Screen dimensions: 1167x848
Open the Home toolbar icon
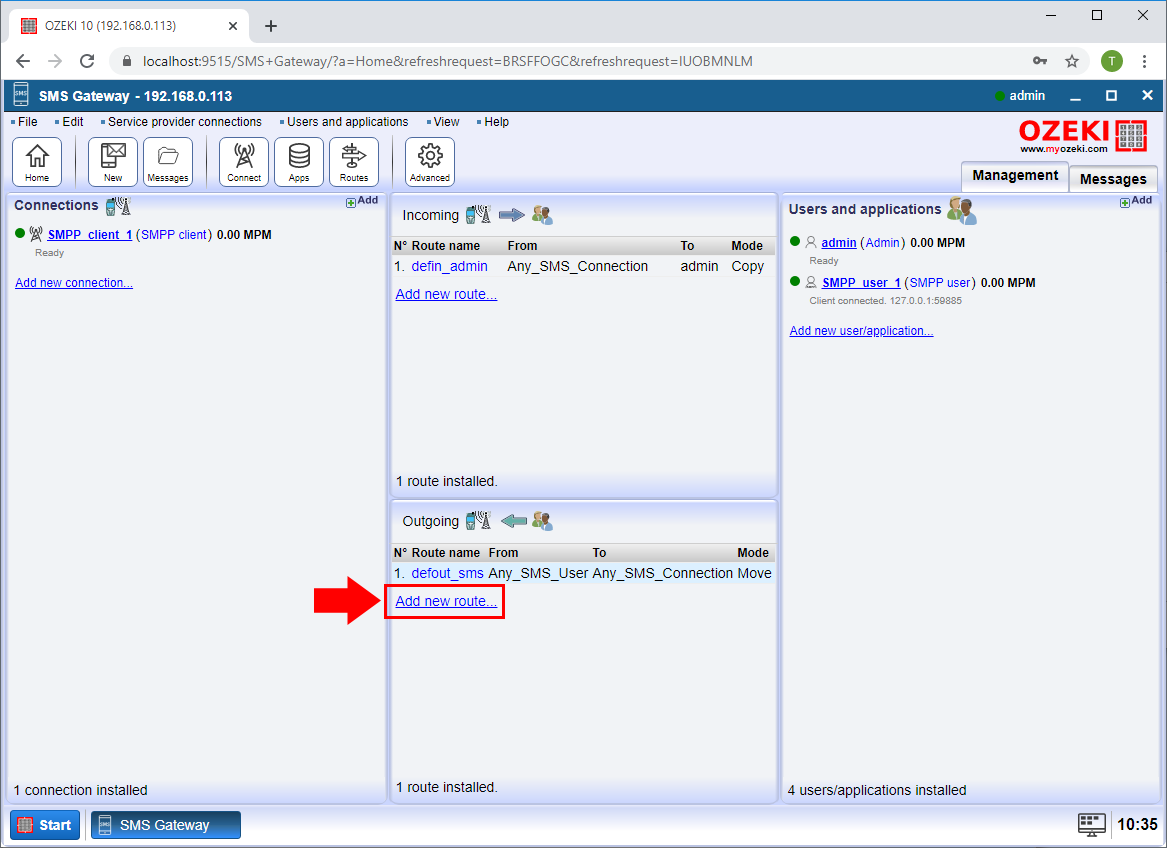click(37, 162)
